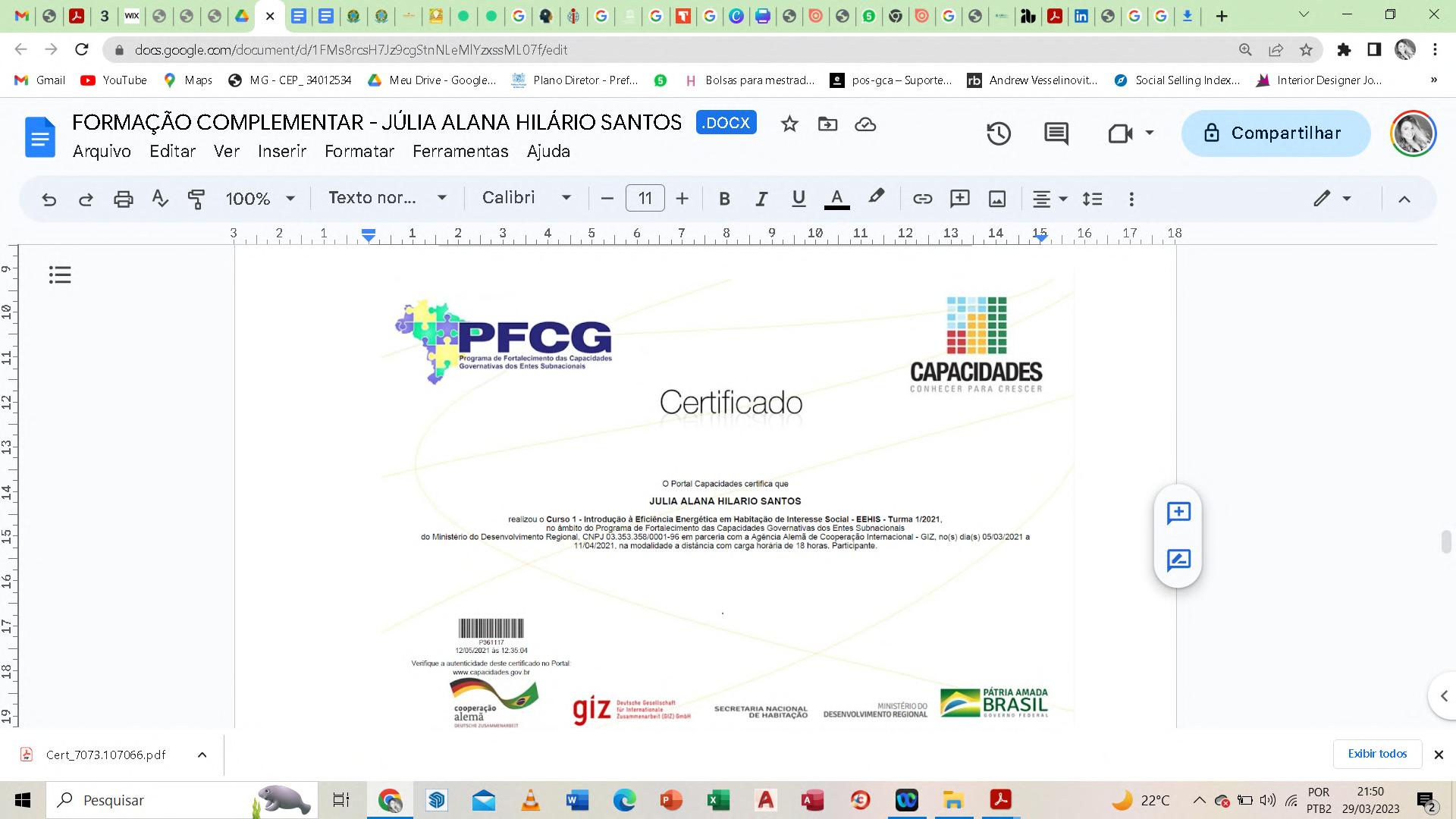Open the Ferramentas menu
The image size is (1456, 819).
[x=460, y=151]
